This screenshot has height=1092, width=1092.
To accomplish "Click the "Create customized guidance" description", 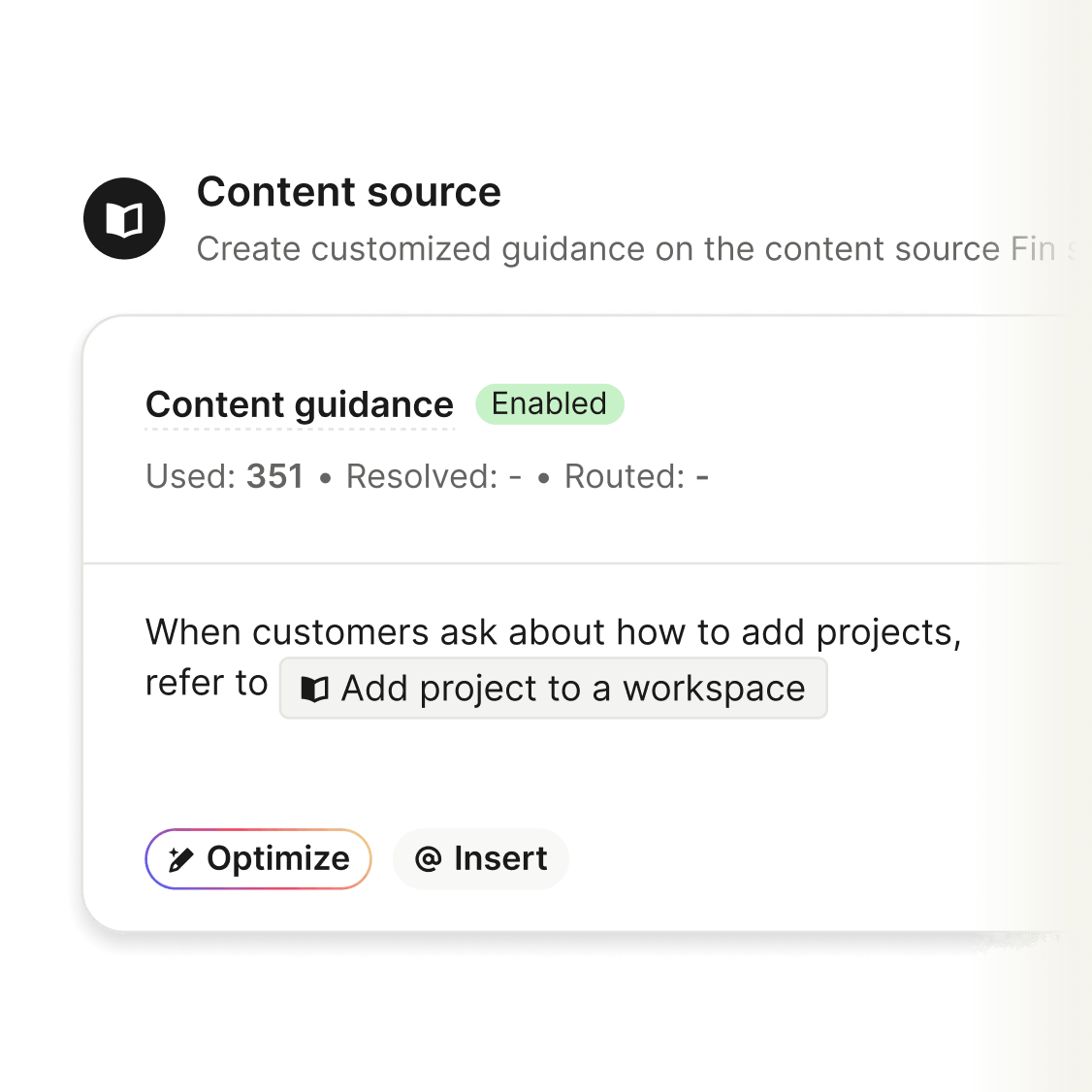I will click(x=582, y=249).
